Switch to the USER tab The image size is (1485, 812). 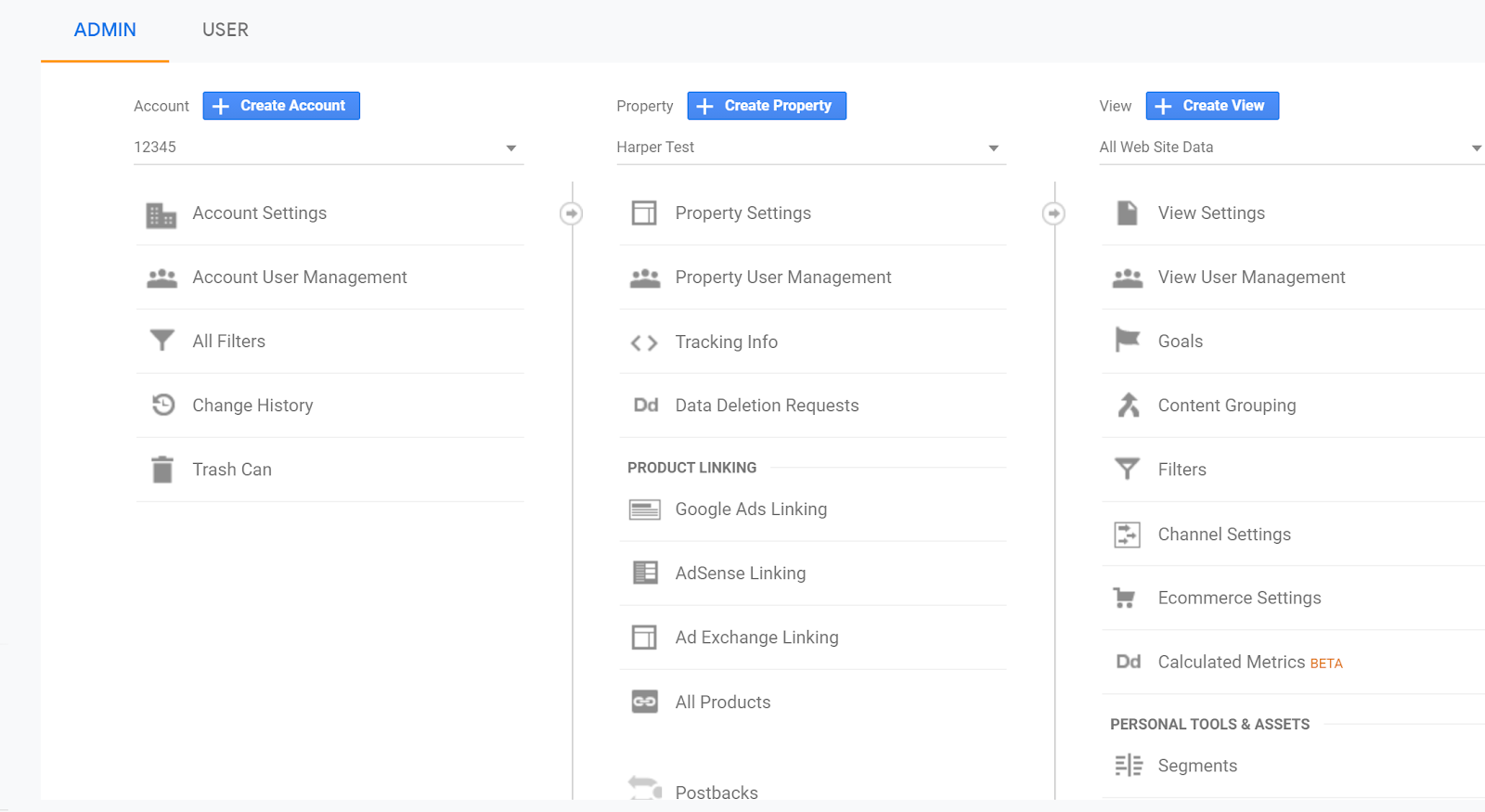coord(226,30)
